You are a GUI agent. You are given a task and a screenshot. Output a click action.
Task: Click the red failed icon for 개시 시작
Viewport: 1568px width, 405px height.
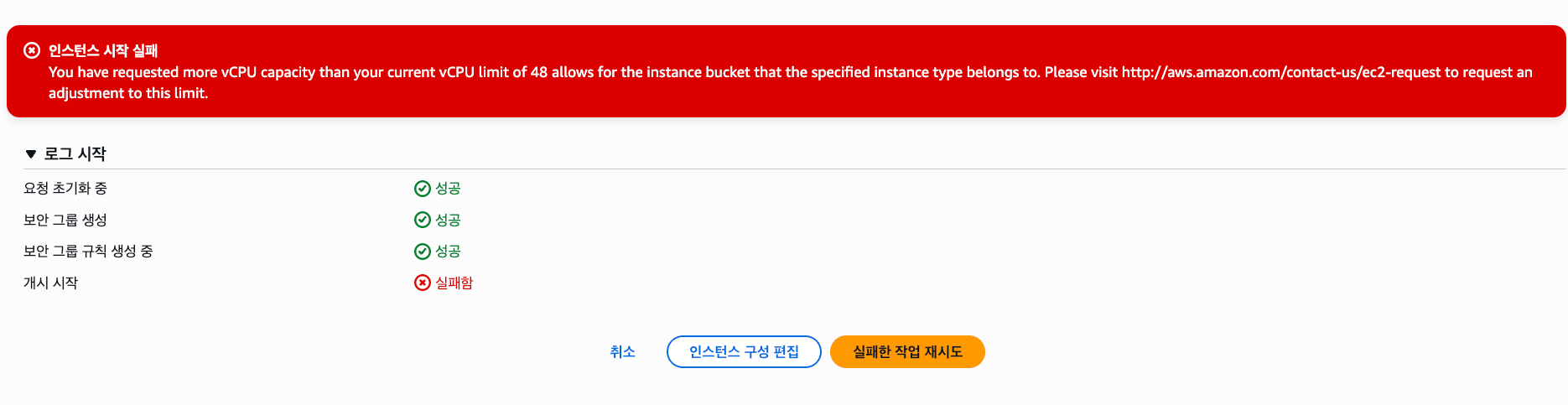click(423, 283)
